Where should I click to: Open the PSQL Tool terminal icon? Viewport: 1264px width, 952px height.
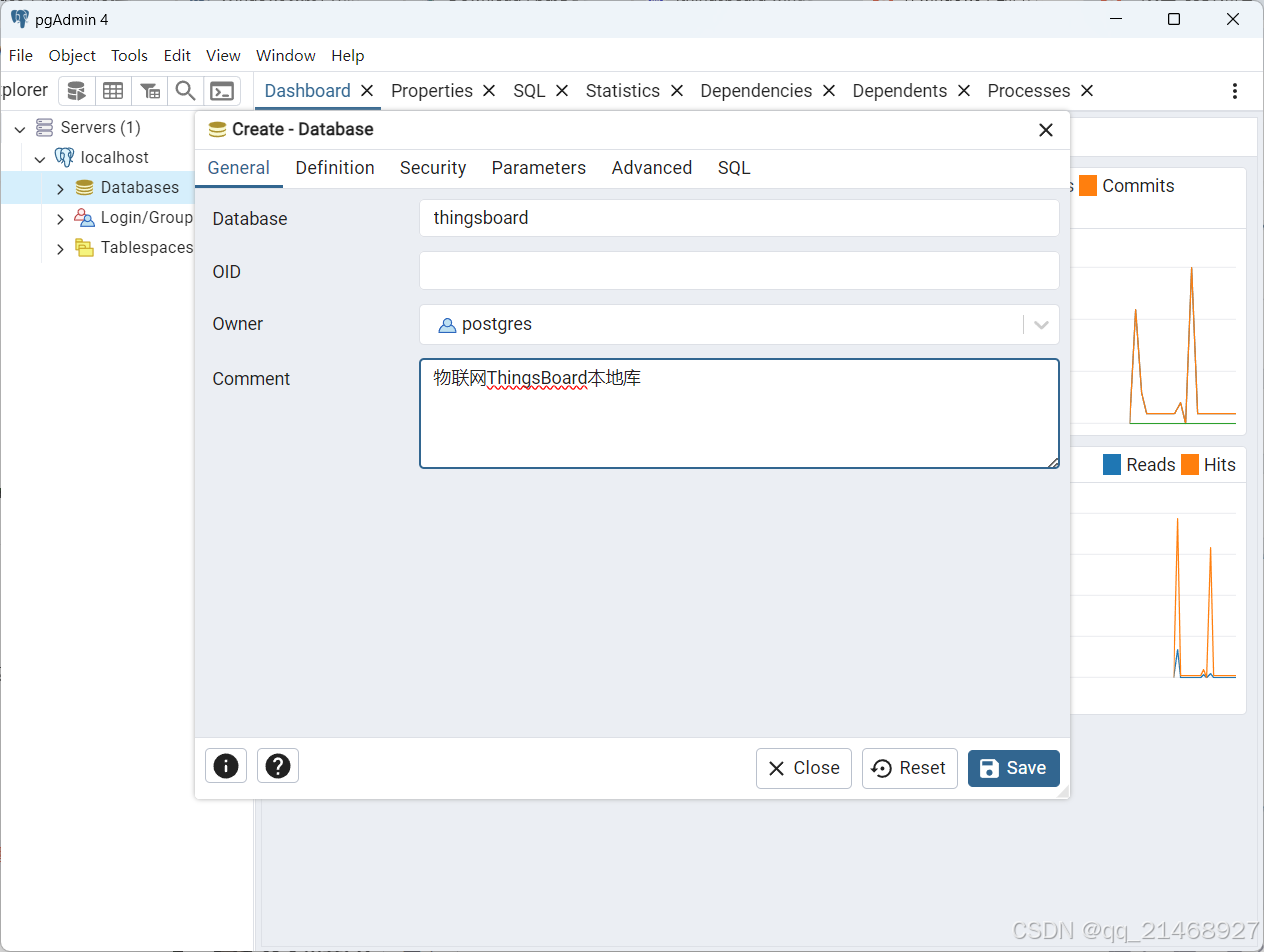[222, 91]
